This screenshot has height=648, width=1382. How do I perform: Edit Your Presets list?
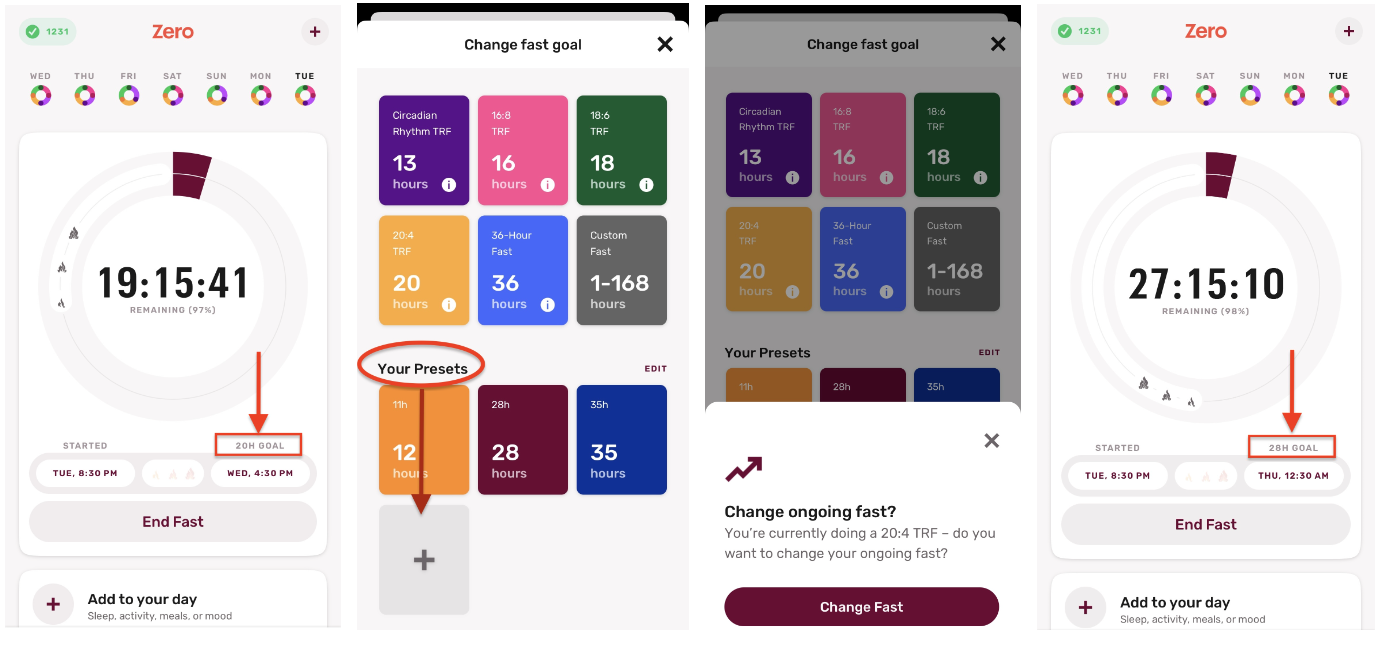pyautogui.click(x=655, y=369)
